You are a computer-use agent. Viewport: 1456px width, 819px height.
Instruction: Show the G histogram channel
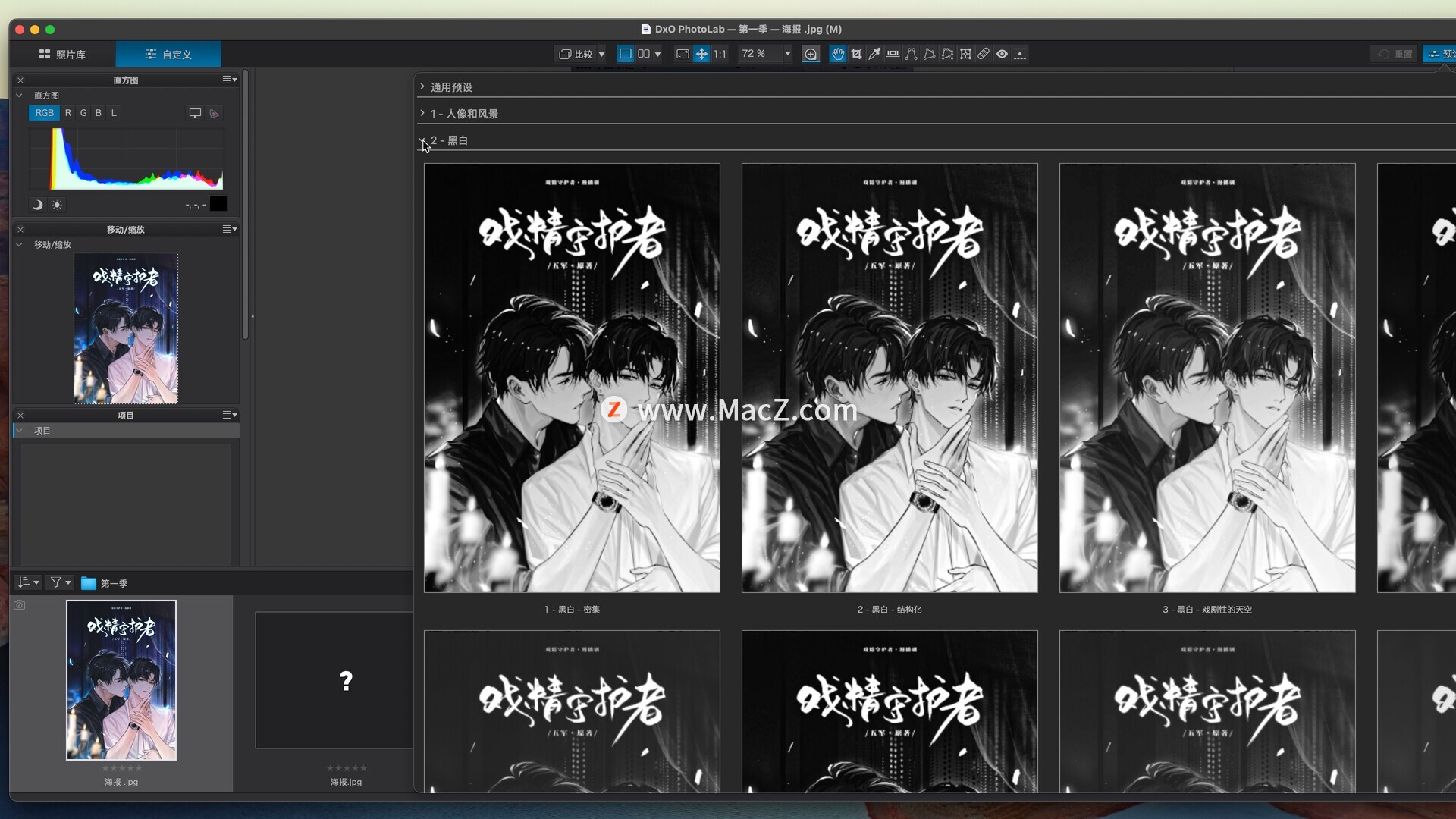[83, 113]
